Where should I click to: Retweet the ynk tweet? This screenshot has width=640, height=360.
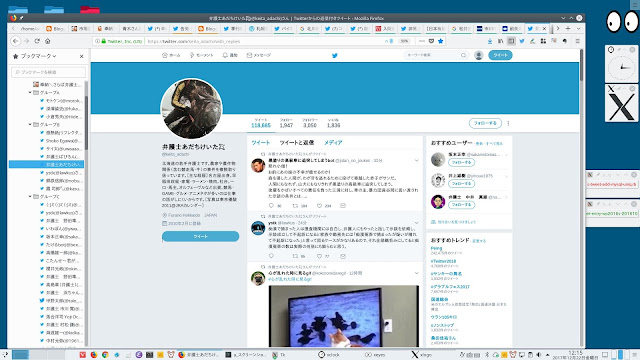[x=296, y=256]
